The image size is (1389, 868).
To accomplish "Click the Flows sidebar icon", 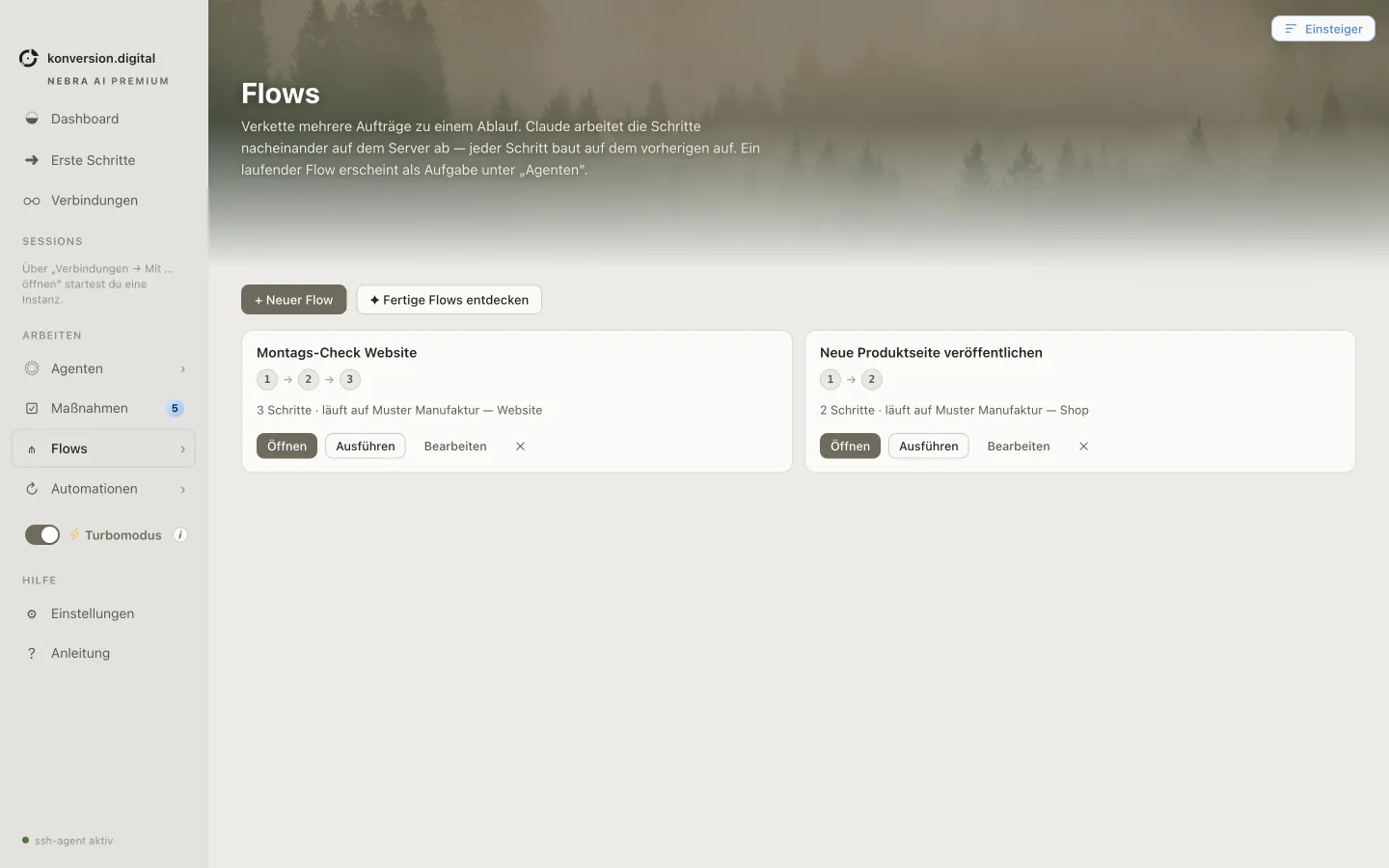I will [x=32, y=449].
